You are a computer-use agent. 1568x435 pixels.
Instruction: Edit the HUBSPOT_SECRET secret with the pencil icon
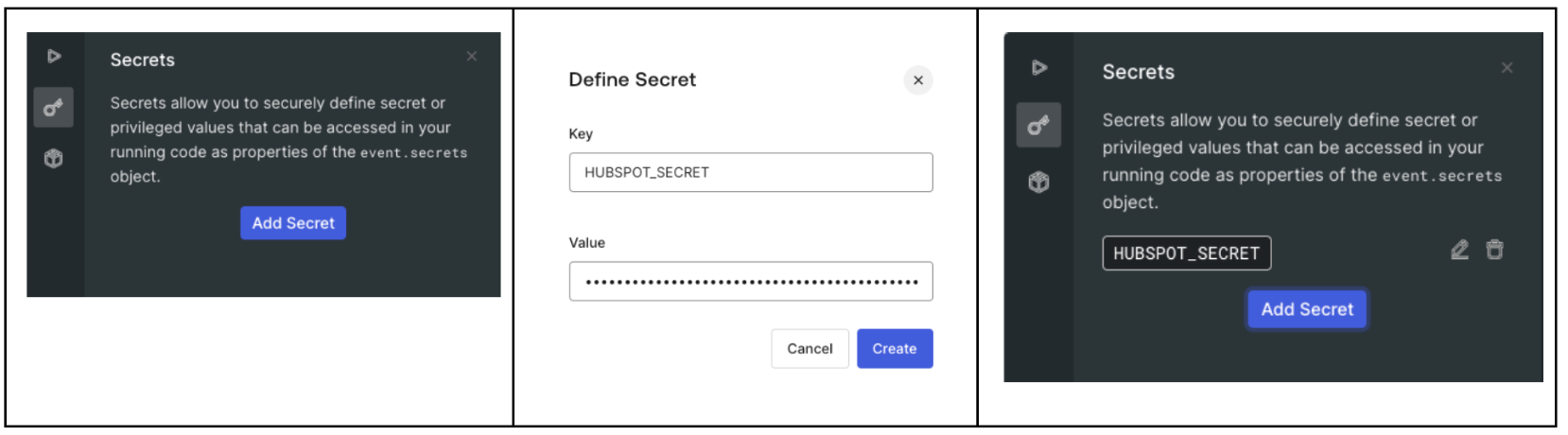pos(1460,250)
